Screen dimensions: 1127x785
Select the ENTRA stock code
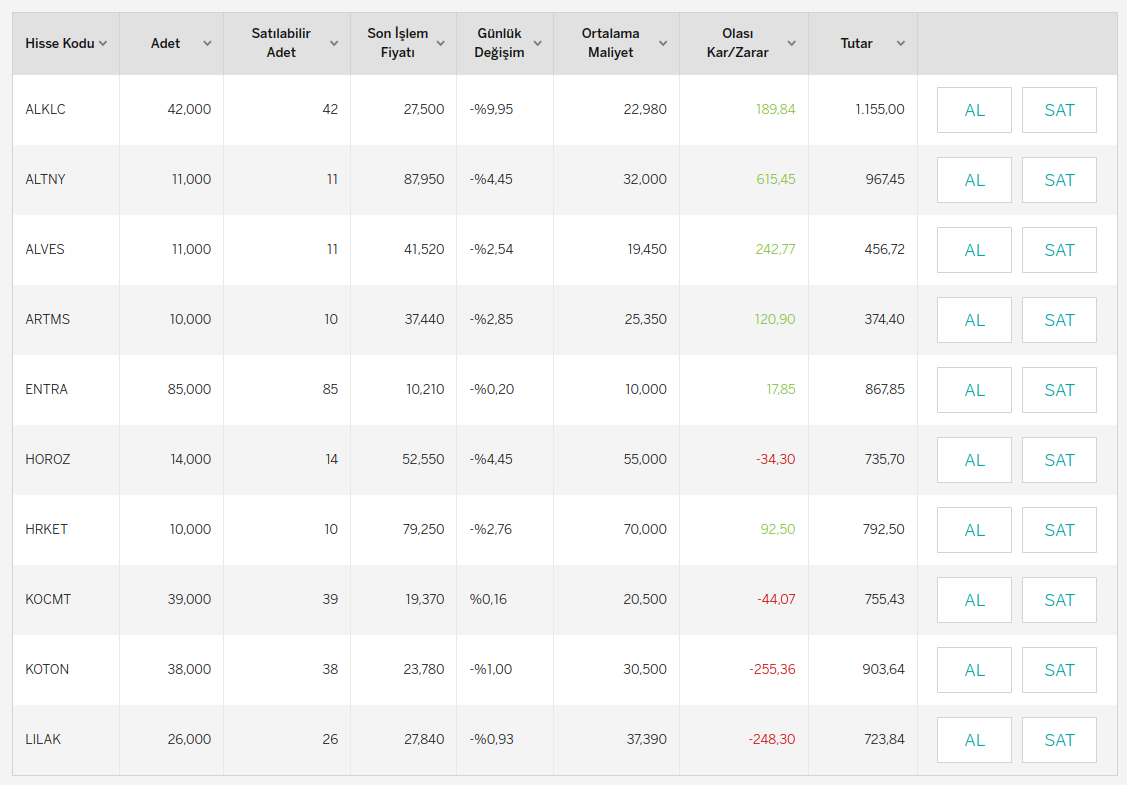pos(46,389)
